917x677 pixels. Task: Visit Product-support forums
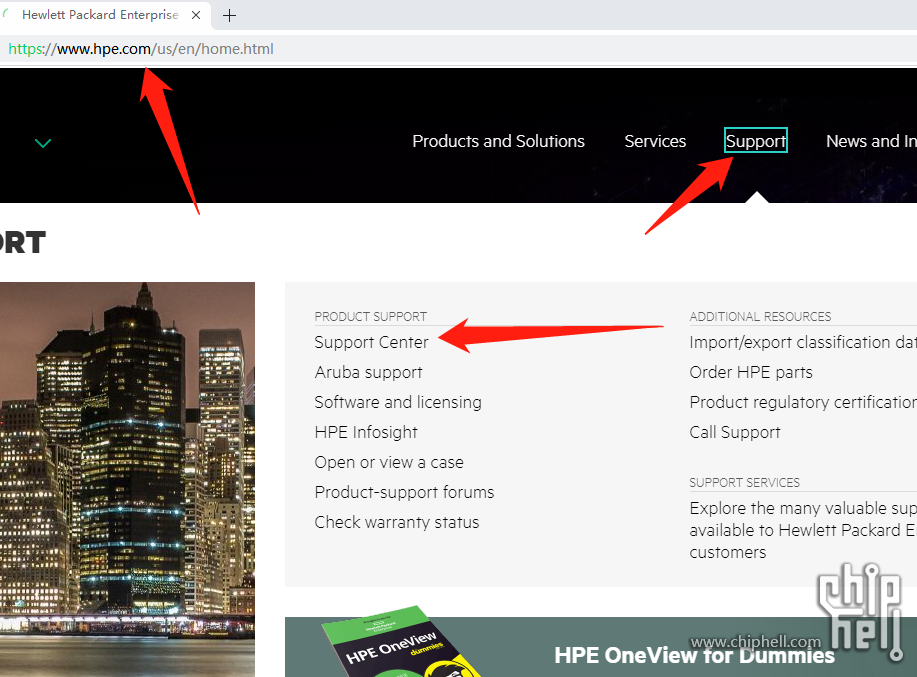pos(404,492)
